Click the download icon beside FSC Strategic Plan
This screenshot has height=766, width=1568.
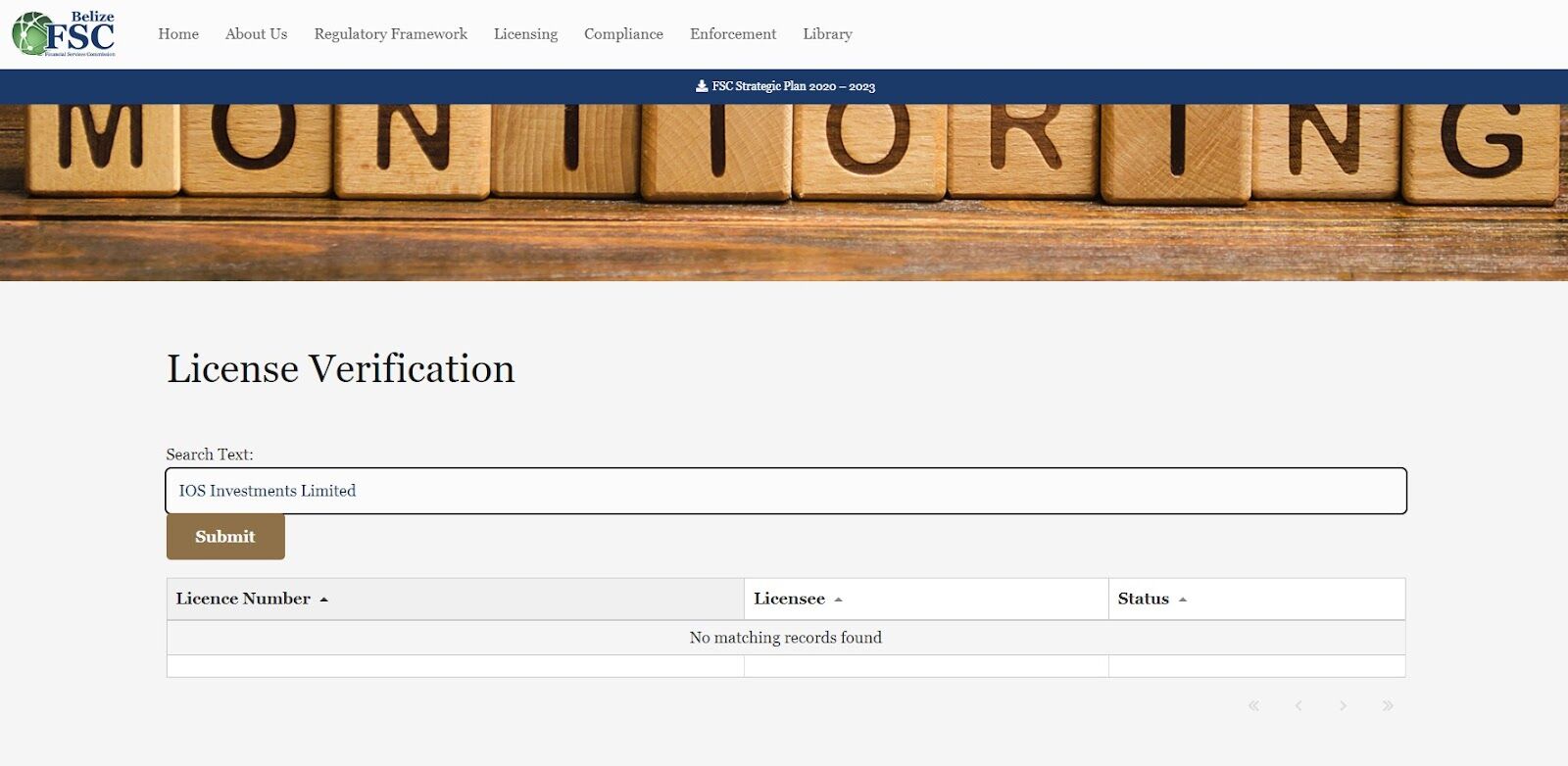pyautogui.click(x=702, y=86)
